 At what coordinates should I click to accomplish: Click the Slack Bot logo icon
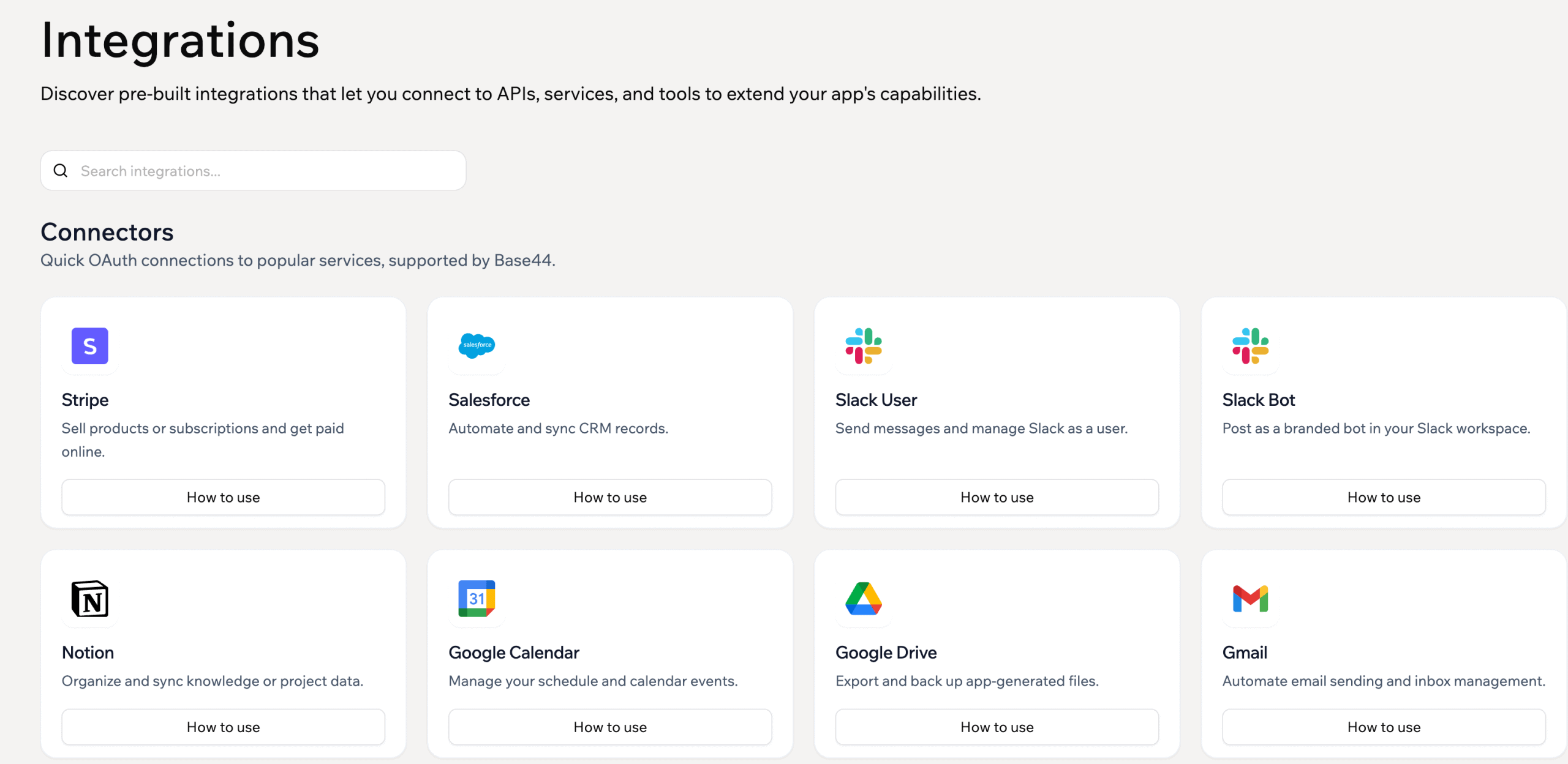click(1251, 346)
